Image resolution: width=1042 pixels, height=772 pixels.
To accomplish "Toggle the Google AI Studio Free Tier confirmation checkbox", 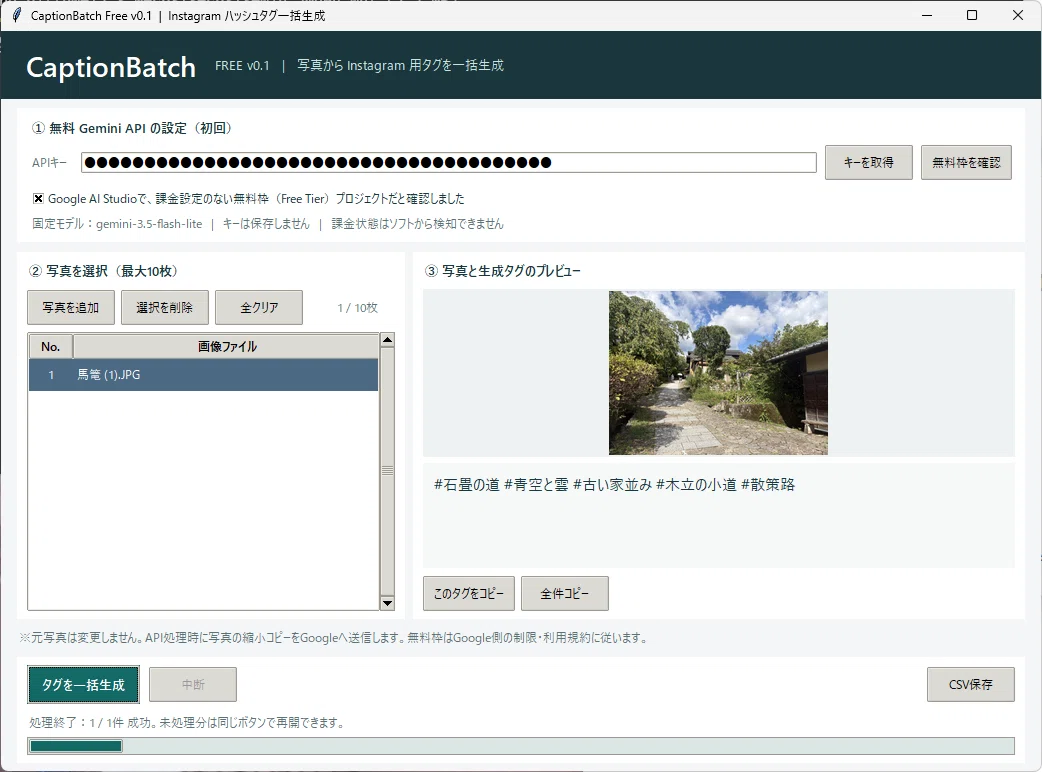I will coord(39,199).
